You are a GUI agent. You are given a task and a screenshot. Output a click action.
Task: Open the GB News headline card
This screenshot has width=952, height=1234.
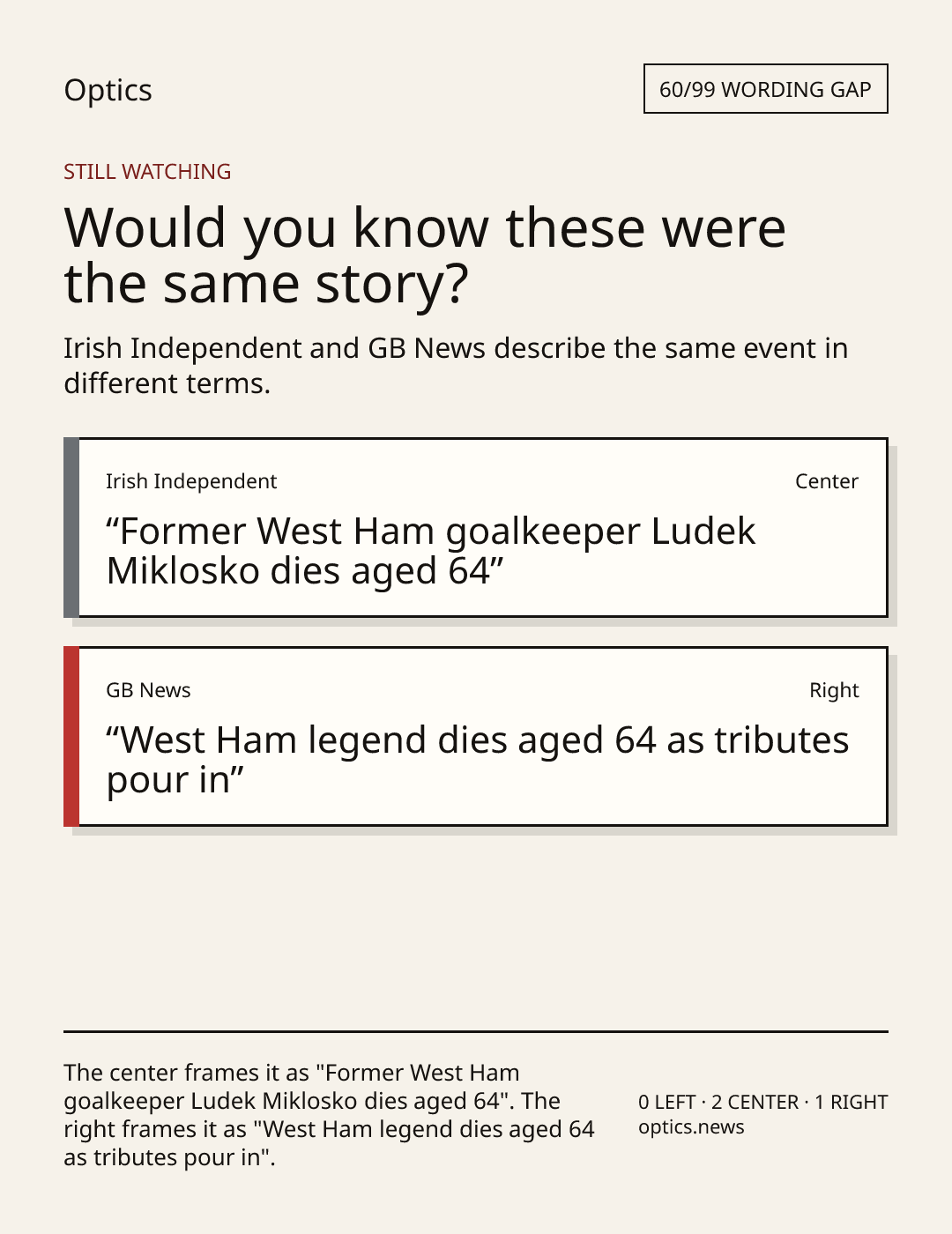coord(476,736)
